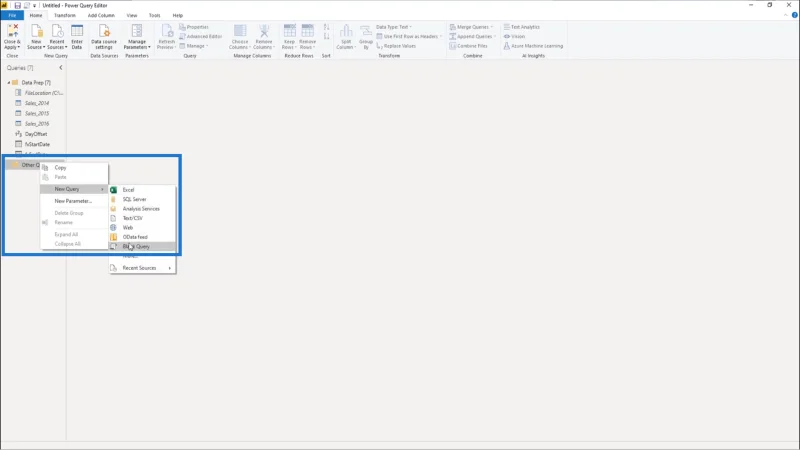Open Data source settings
Viewport: 800px width, 450px height.
tap(104, 37)
